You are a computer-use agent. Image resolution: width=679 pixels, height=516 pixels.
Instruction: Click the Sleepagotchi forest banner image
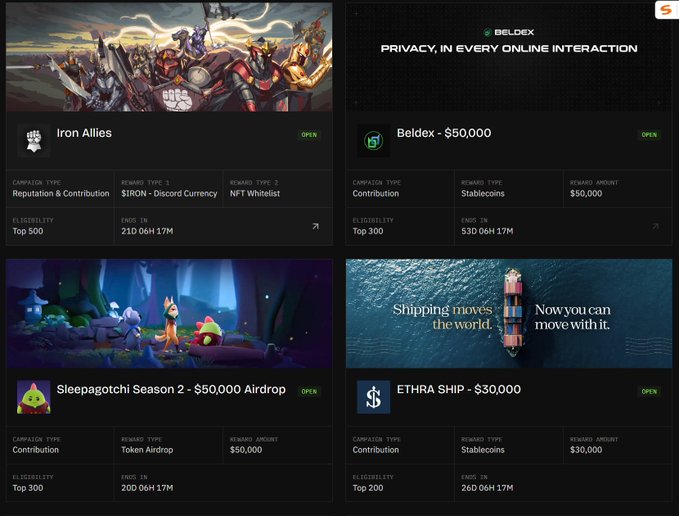point(169,313)
